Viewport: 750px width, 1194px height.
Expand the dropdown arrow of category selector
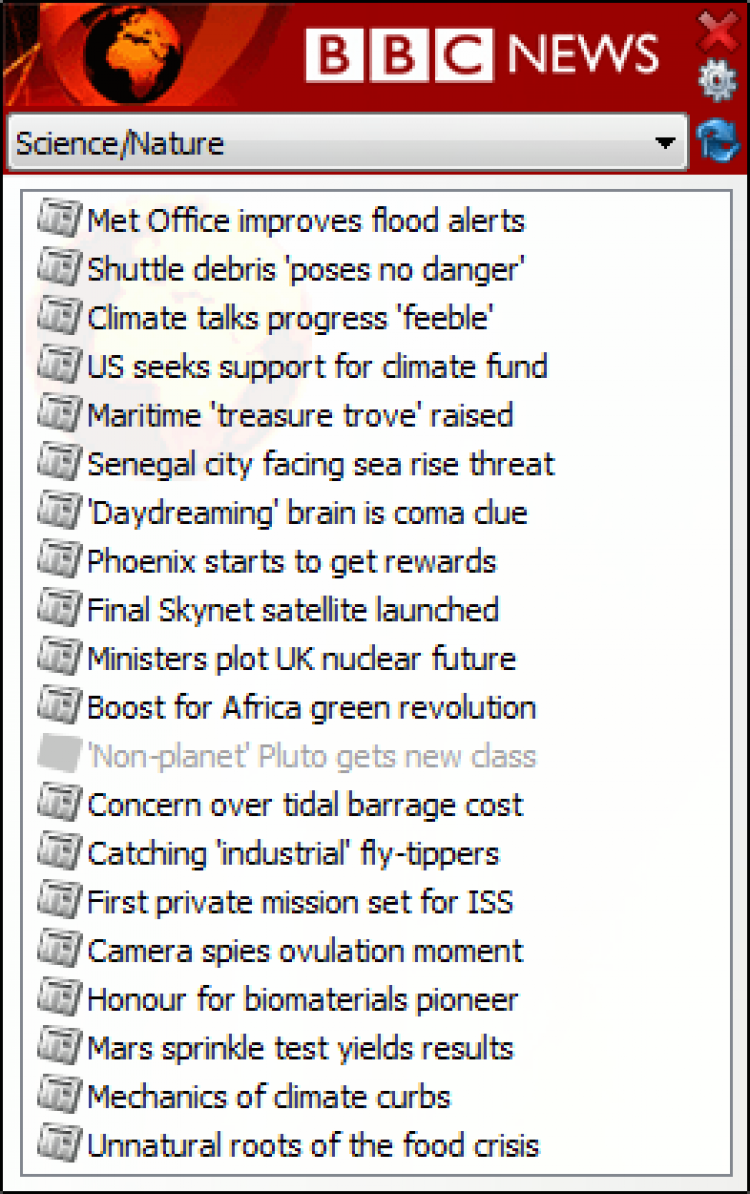tap(665, 142)
